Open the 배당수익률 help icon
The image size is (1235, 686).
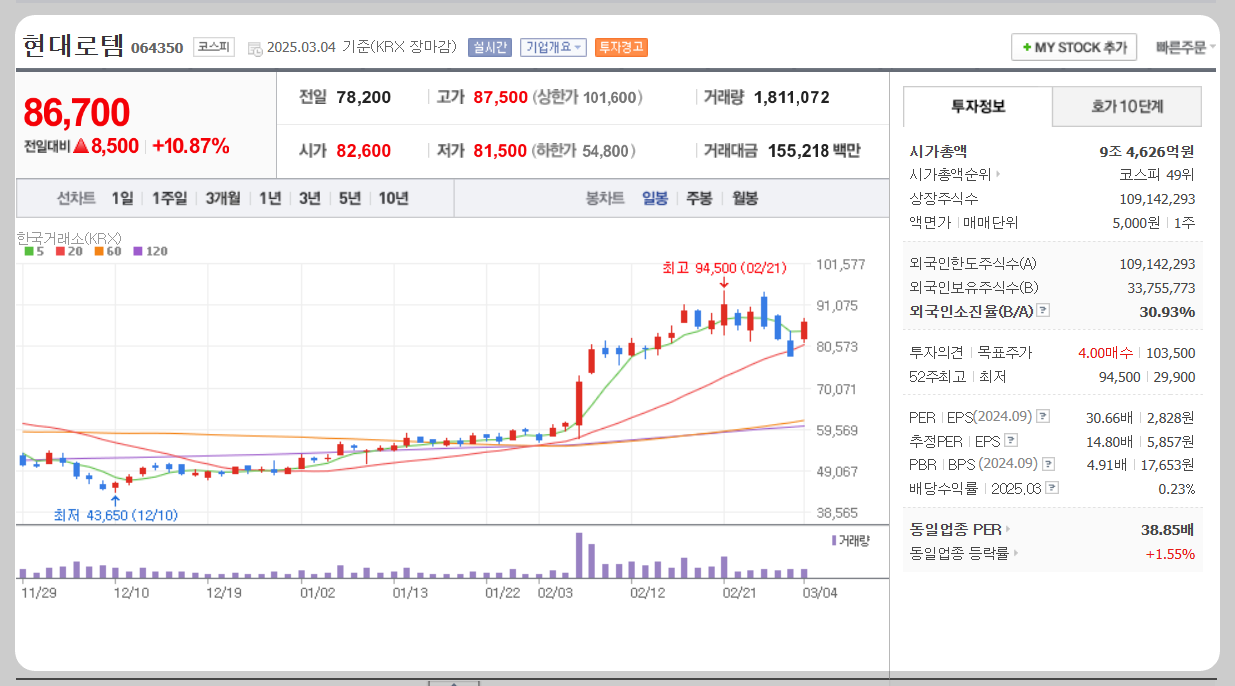click(x=1052, y=486)
